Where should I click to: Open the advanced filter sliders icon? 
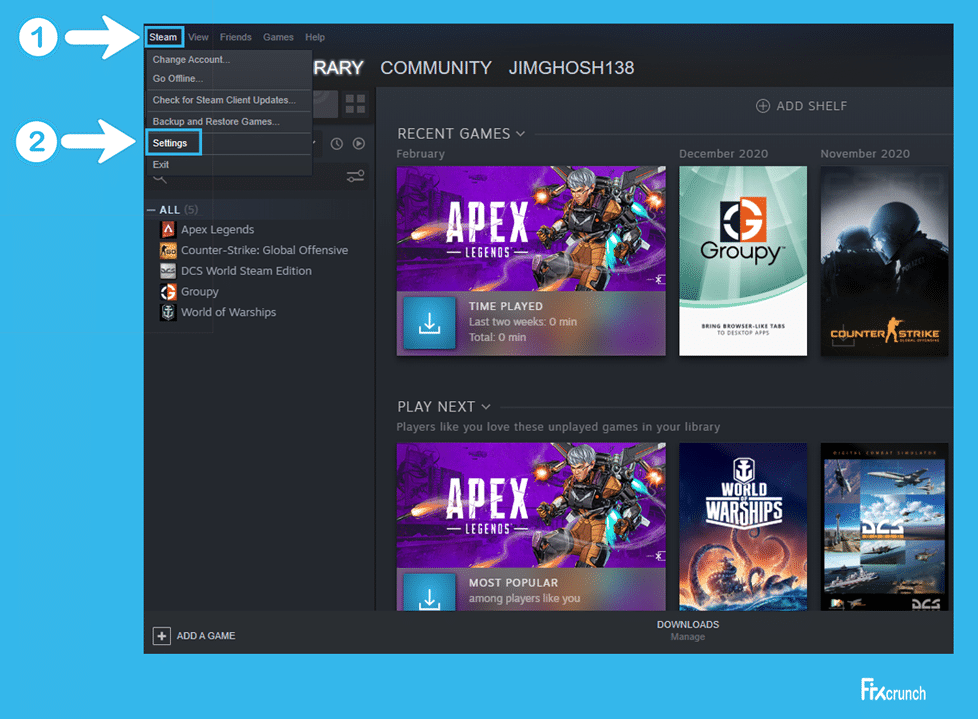[x=356, y=176]
